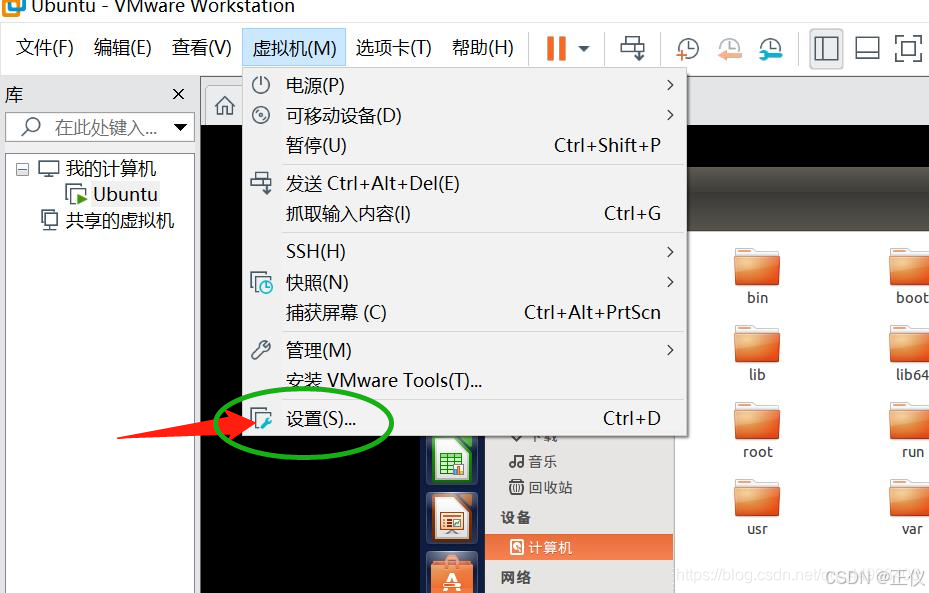The image size is (929, 593).
Task: Open the Home tab icon
Action: click(225, 106)
